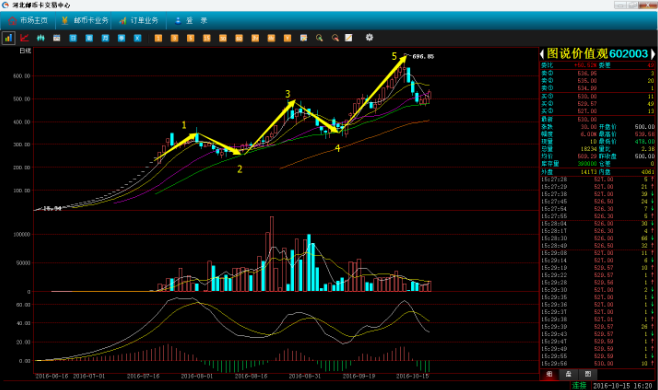This screenshot has width=658, height=390.
Task: Select the first blue period button
Action: [x=73, y=38]
